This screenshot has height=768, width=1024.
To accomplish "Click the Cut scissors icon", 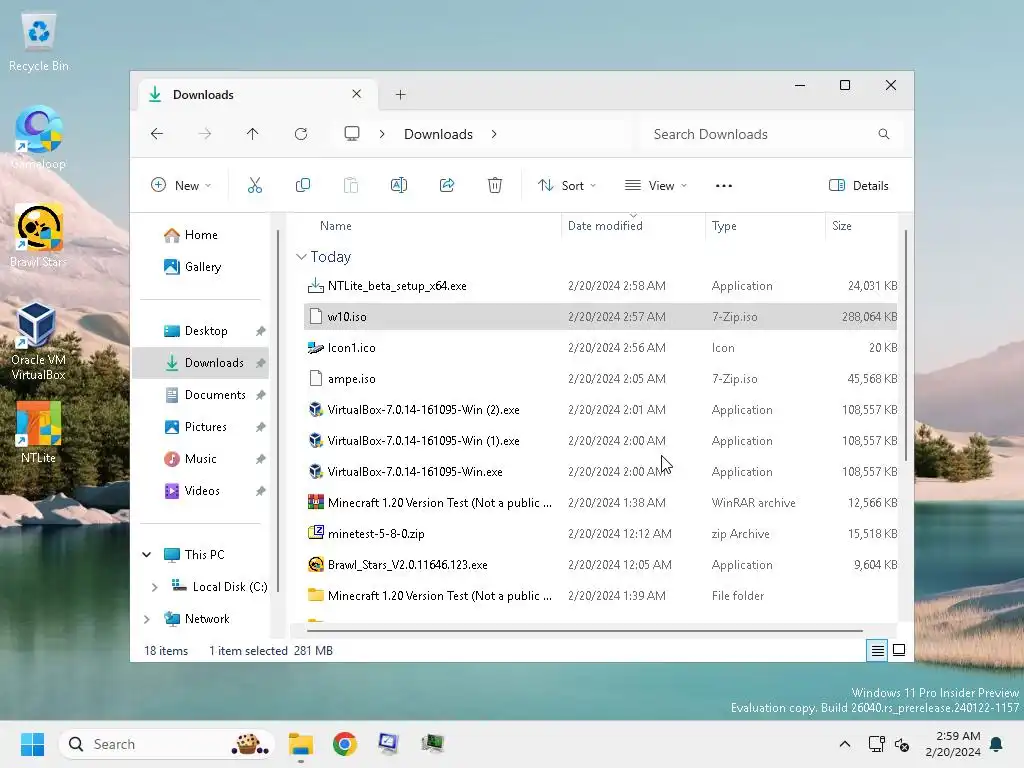I will pyautogui.click(x=255, y=185).
